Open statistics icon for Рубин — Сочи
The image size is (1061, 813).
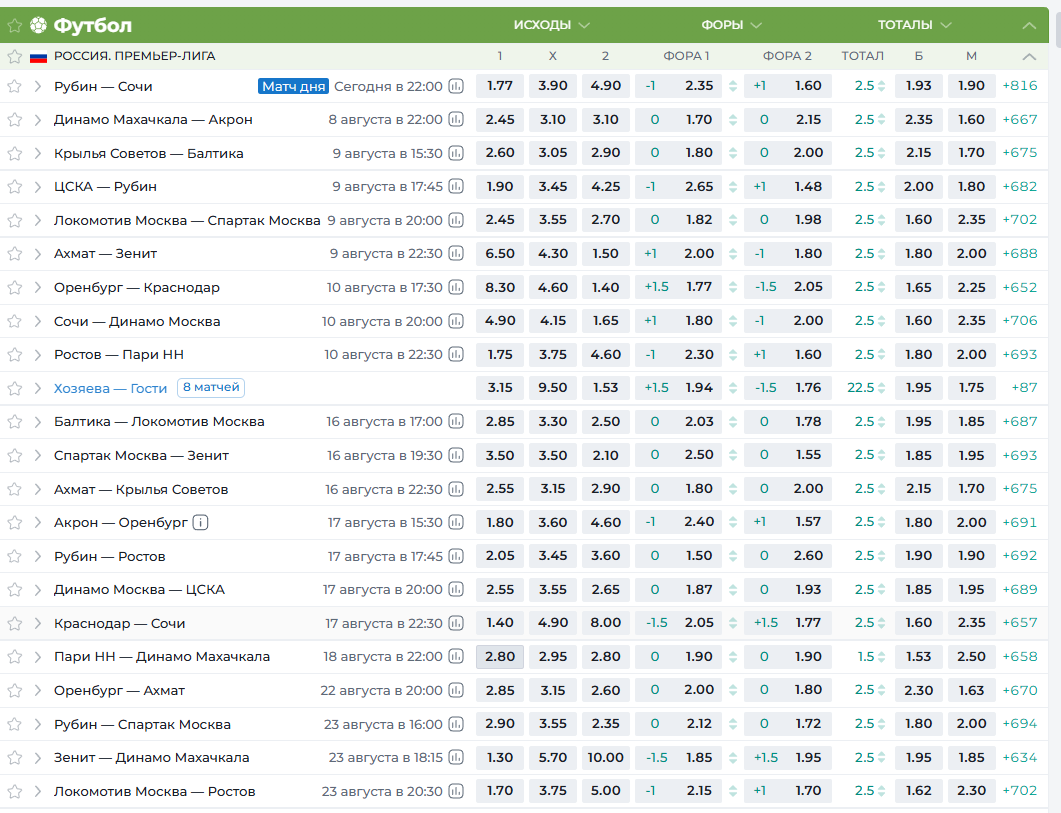coord(456,87)
